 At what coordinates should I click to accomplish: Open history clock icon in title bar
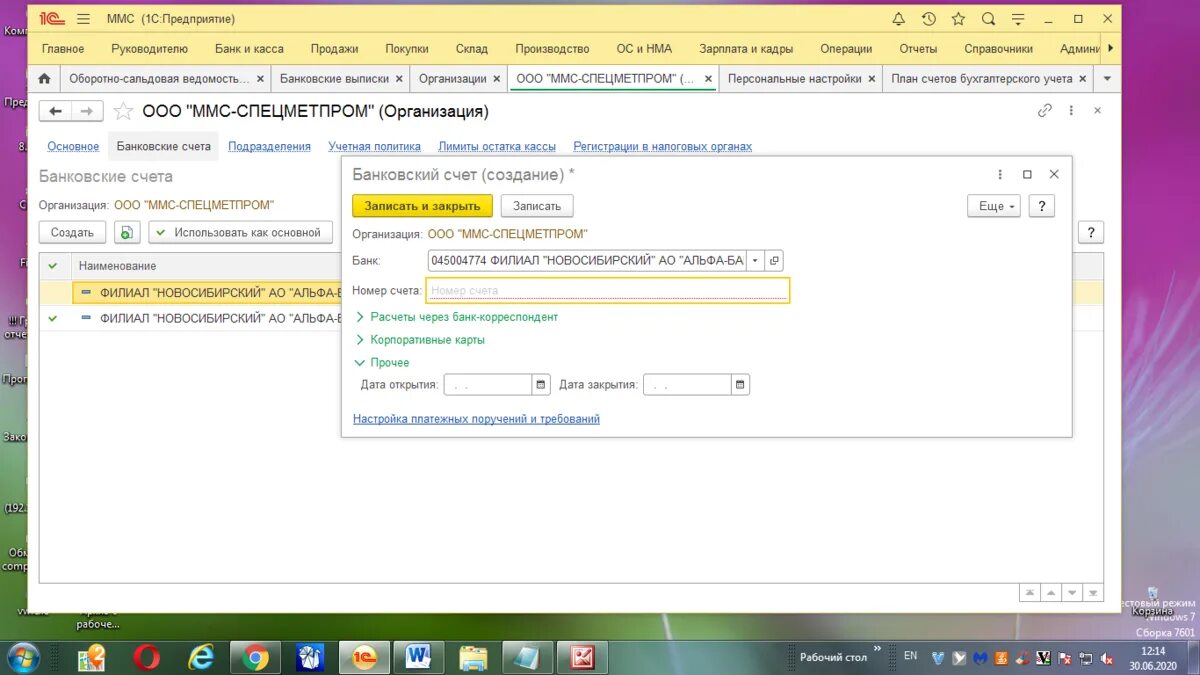coord(928,19)
